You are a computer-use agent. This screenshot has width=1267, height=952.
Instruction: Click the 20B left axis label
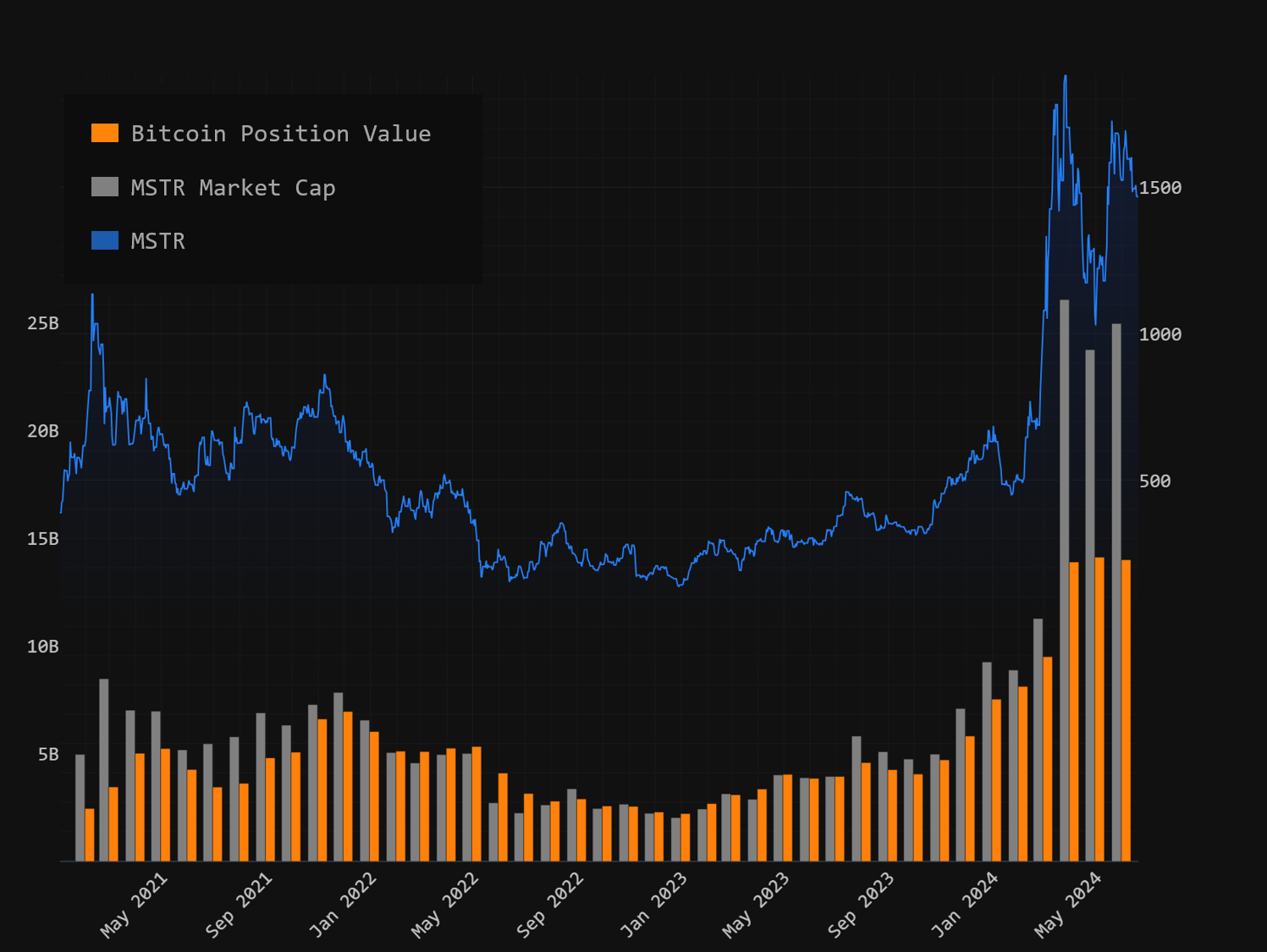(43, 431)
